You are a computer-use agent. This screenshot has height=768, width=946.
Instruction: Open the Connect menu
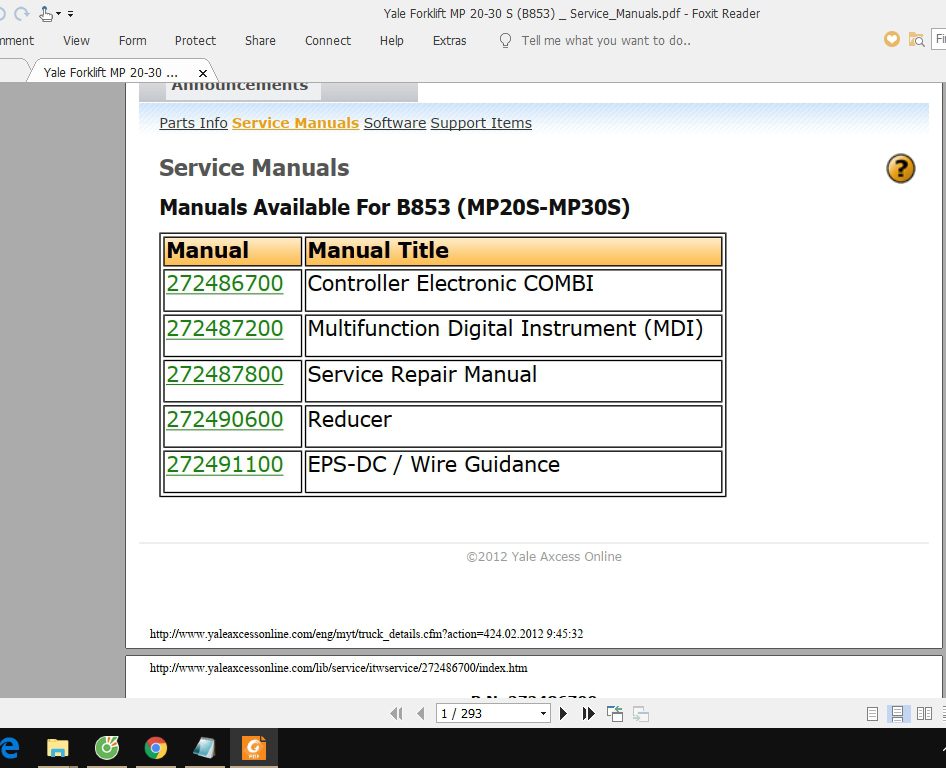pos(327,41)
